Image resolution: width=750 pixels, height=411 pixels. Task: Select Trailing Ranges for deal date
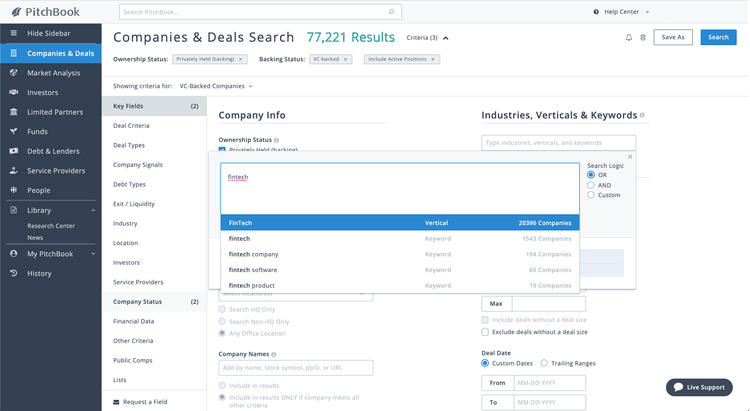click(x=544, y=363)
